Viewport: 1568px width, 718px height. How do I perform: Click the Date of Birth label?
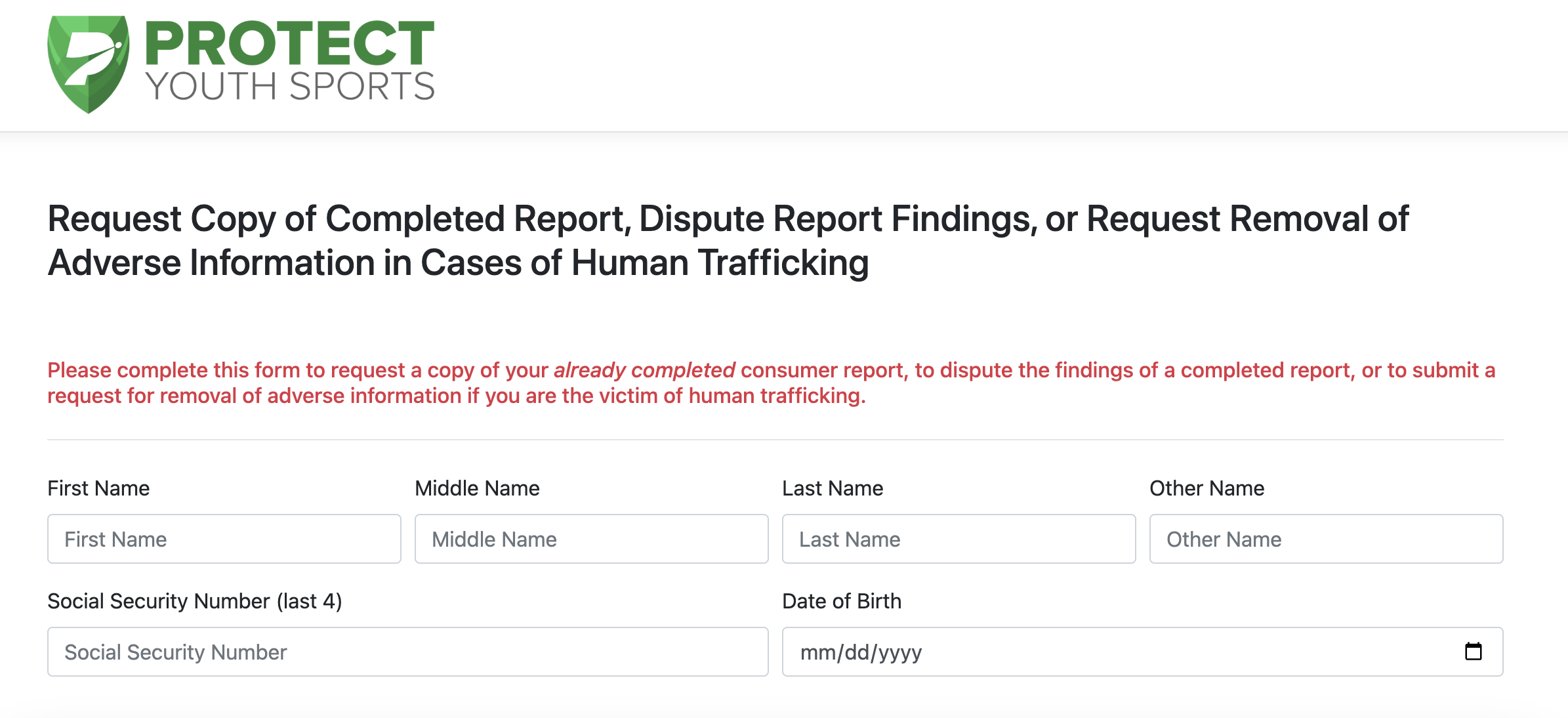pos(842,601)
